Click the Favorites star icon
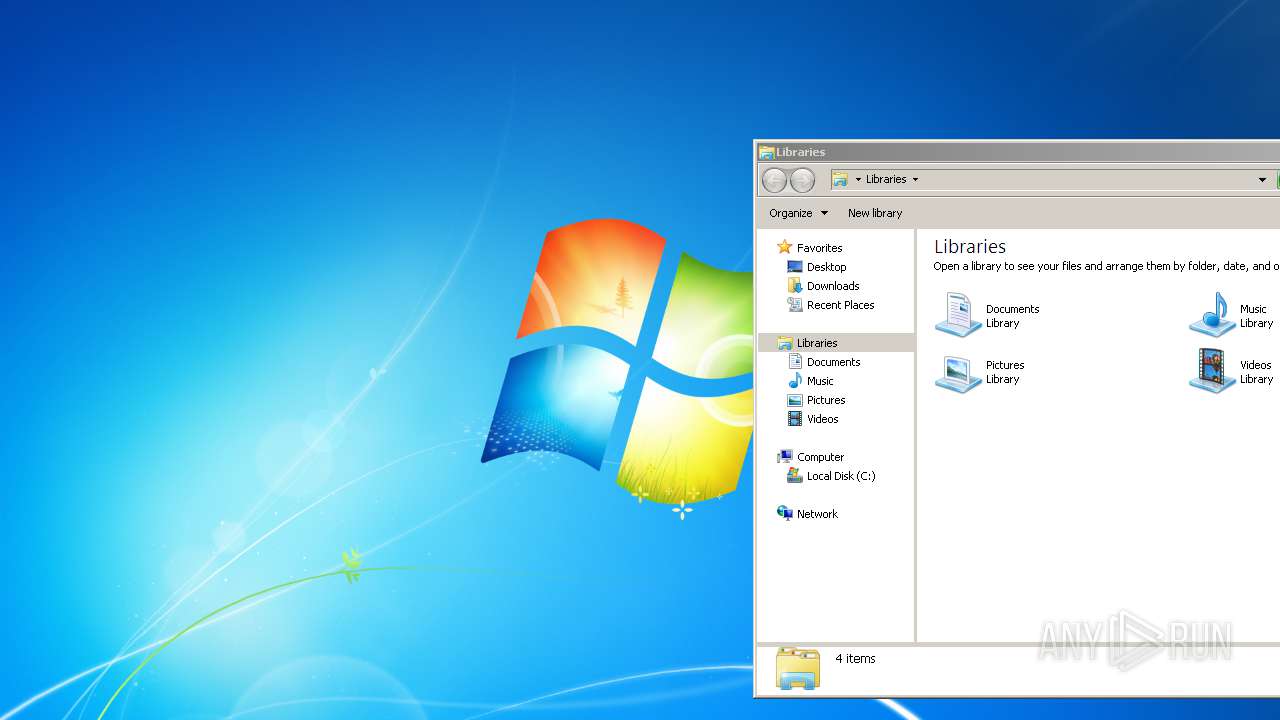 785,247
